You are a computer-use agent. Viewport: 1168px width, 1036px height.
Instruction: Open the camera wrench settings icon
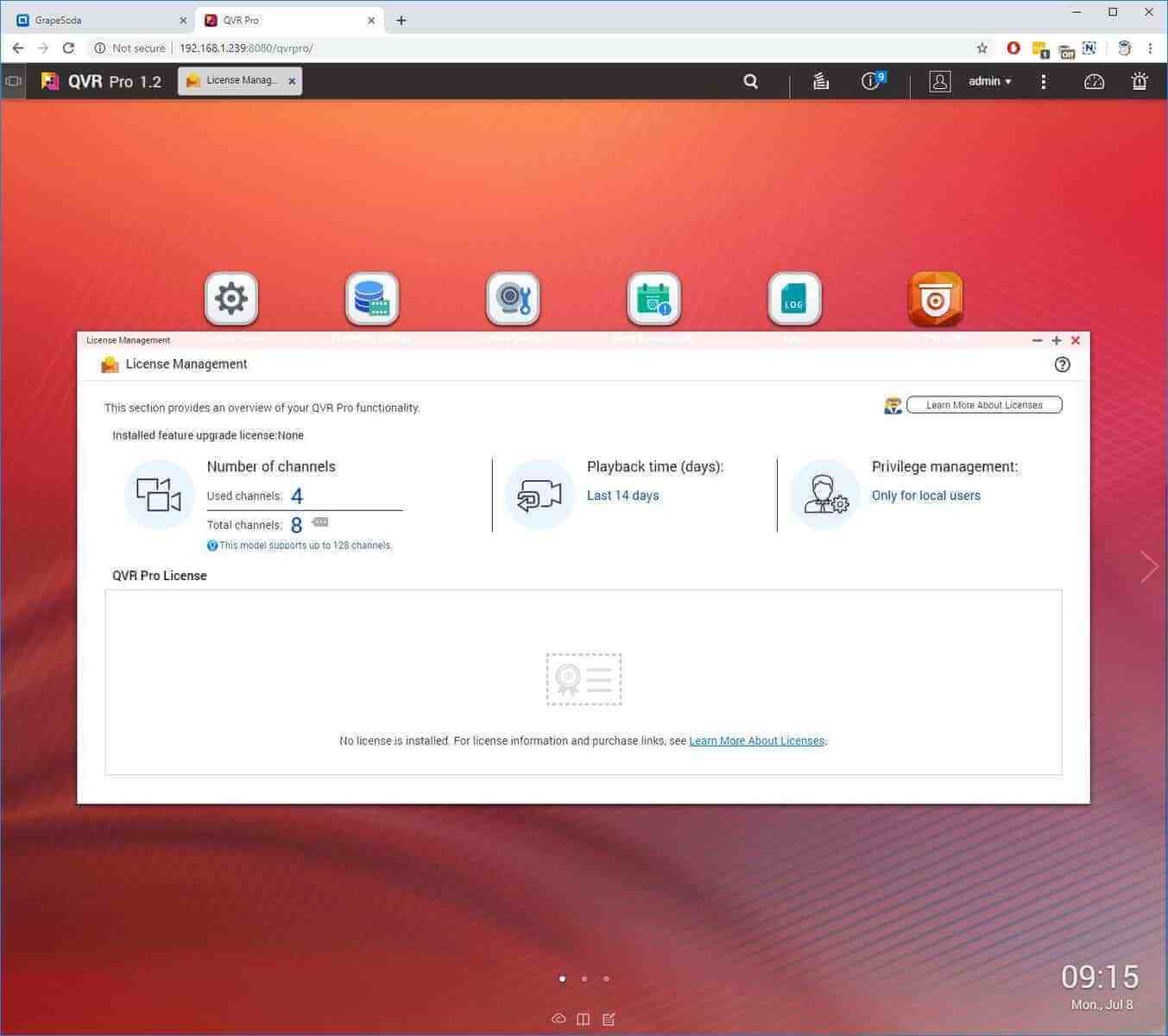point(513,299)
